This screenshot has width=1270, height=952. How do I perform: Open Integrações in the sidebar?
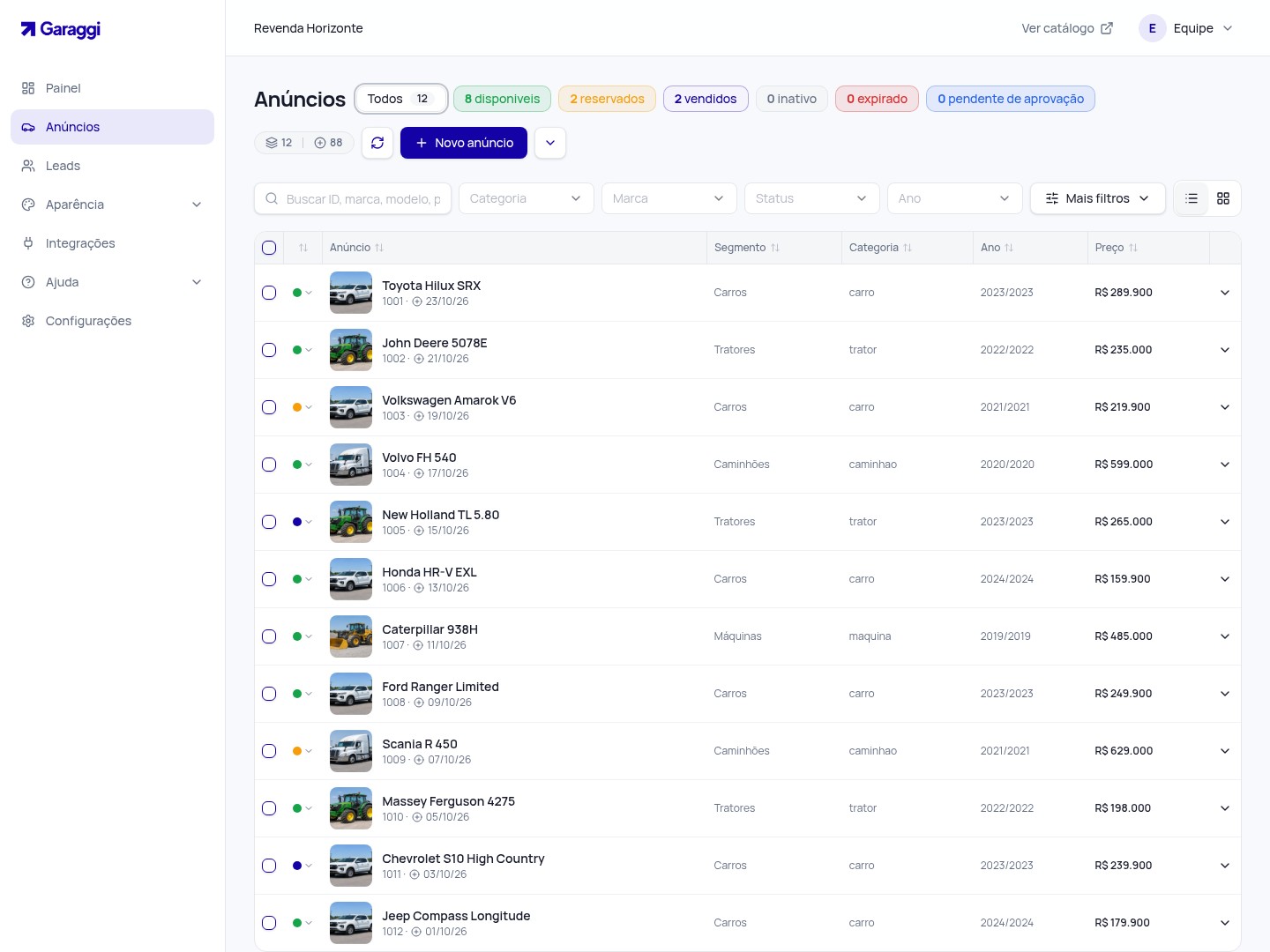pyautogui.click(x=112, y=243)
